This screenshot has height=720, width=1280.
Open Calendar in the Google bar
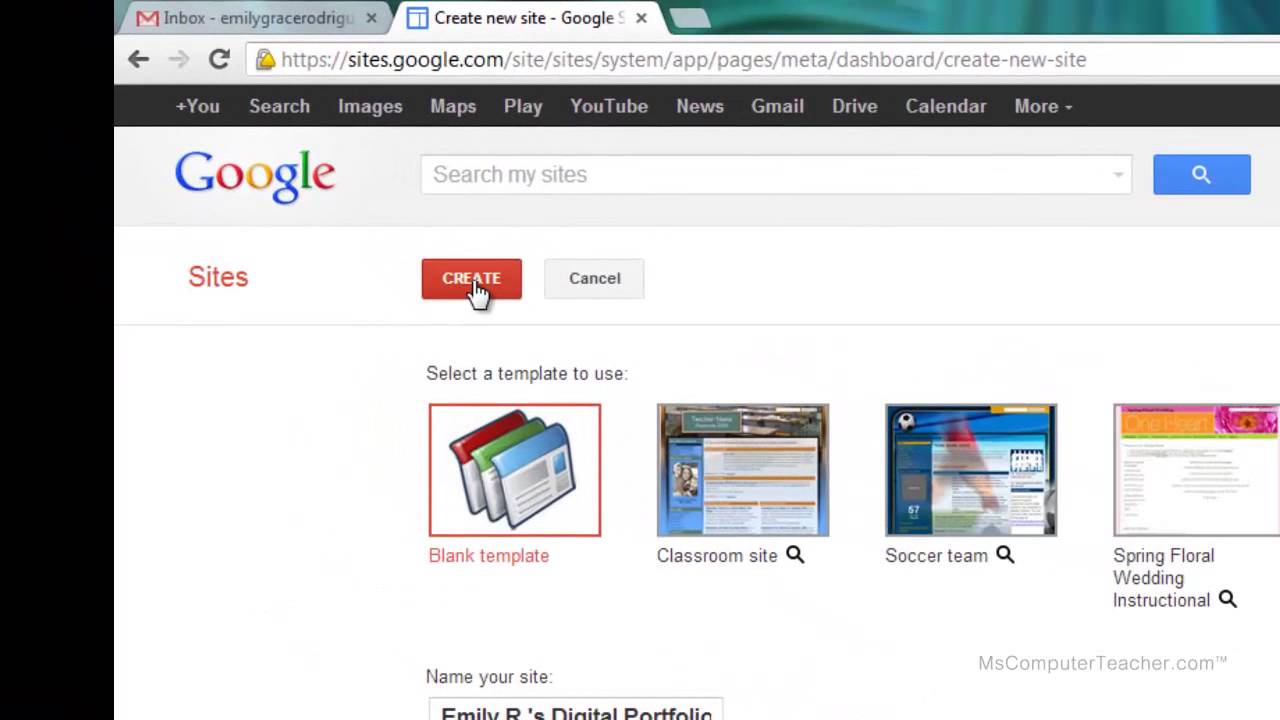click(x=946, y=106)
